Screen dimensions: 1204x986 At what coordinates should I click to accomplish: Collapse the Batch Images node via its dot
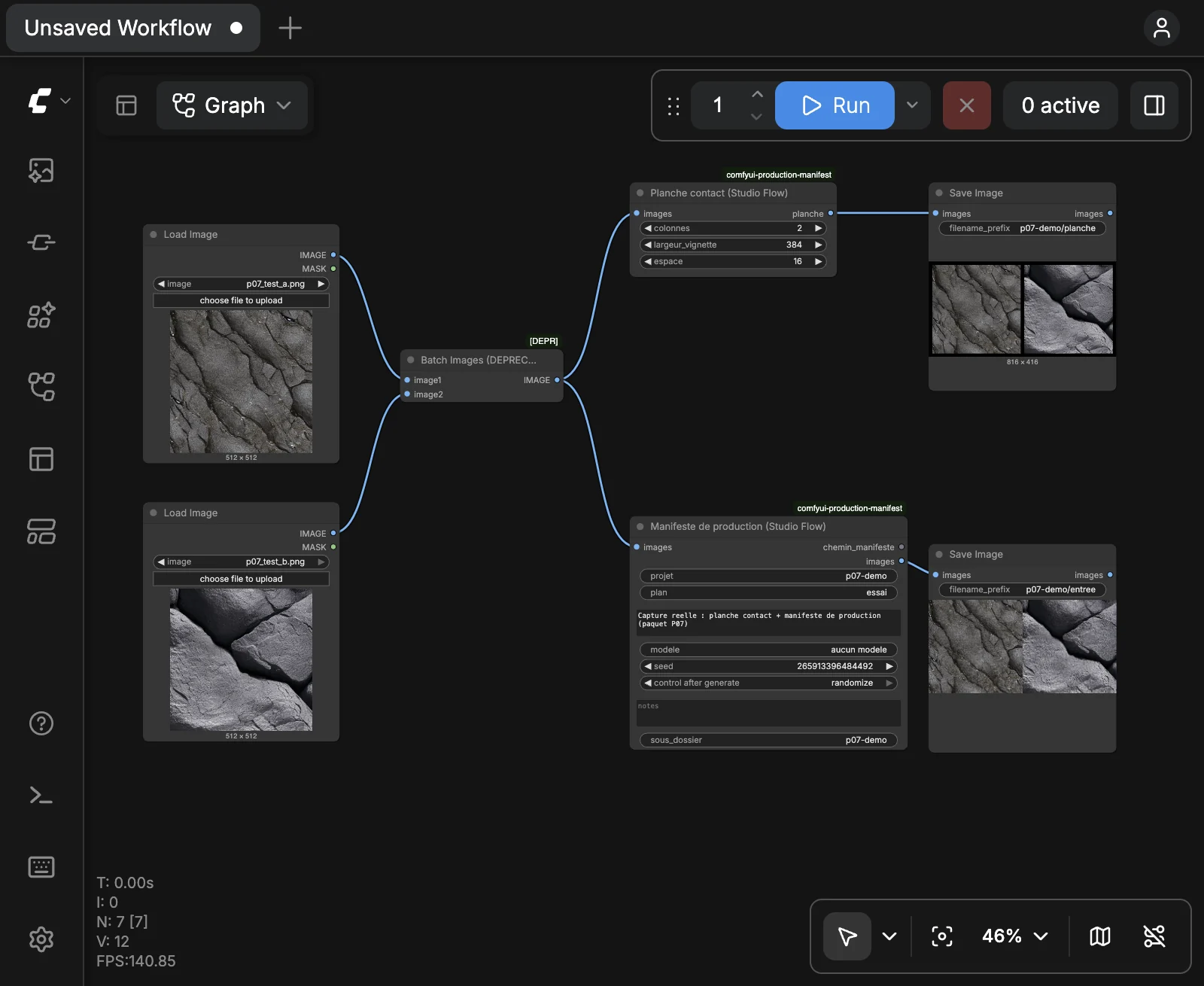(411, 360)
